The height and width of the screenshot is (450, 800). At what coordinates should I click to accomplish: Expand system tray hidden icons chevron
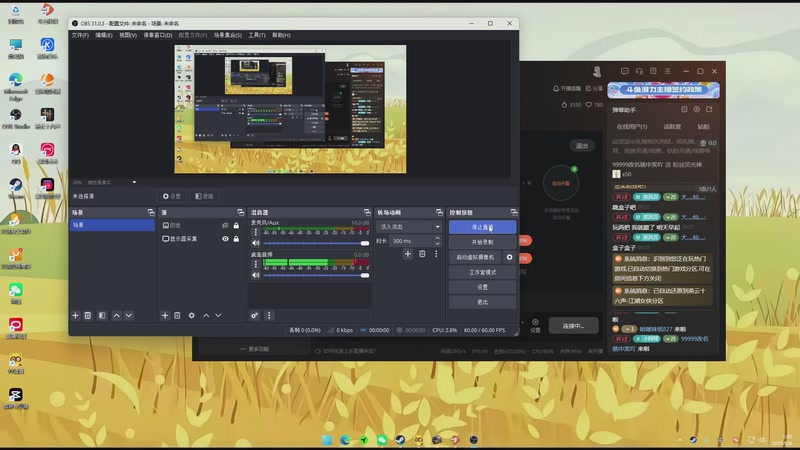(680, 440)
